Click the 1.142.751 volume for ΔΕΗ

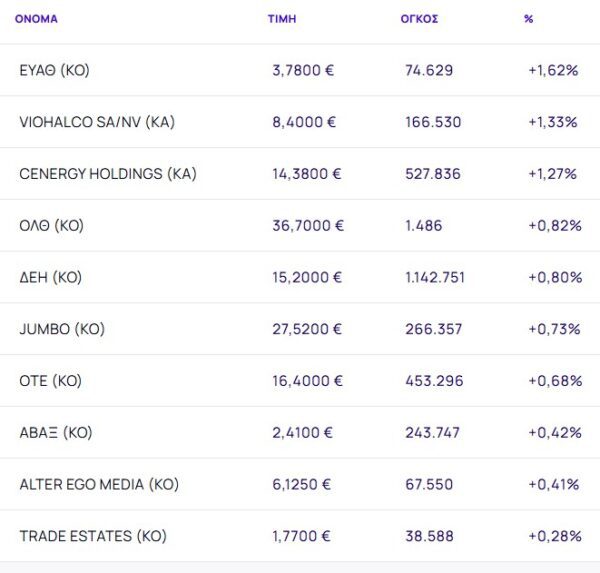pos(433,278)
